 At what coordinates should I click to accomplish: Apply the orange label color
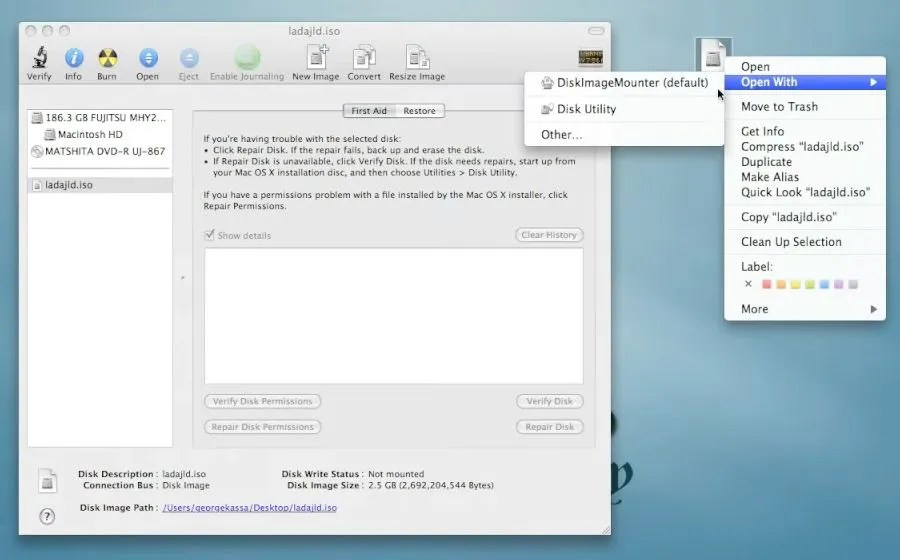click(781, 285)
